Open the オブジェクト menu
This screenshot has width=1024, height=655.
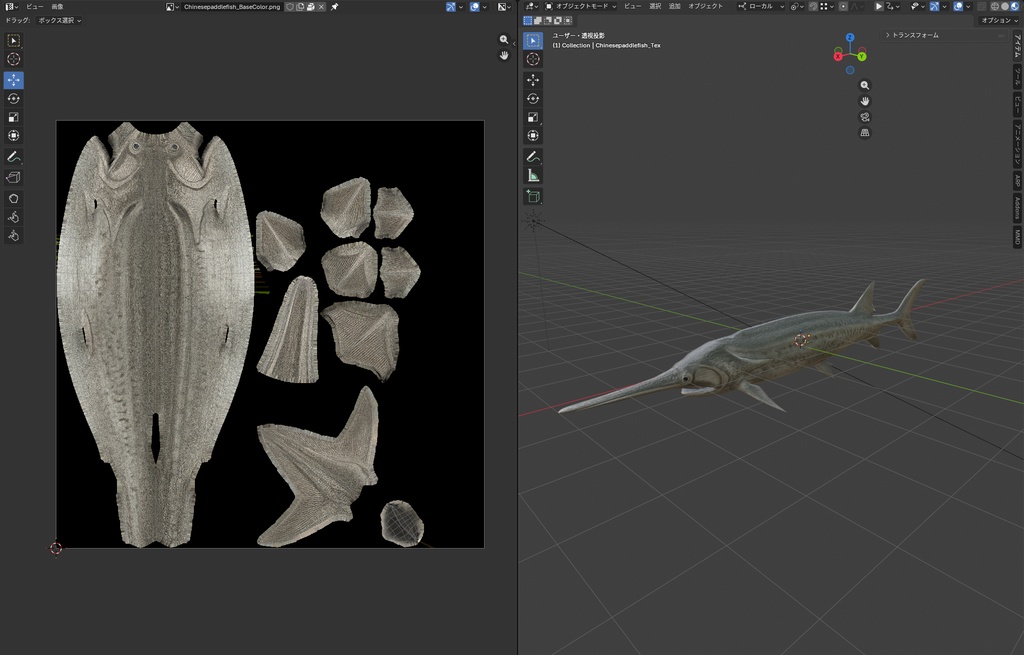tap(705, 7)
